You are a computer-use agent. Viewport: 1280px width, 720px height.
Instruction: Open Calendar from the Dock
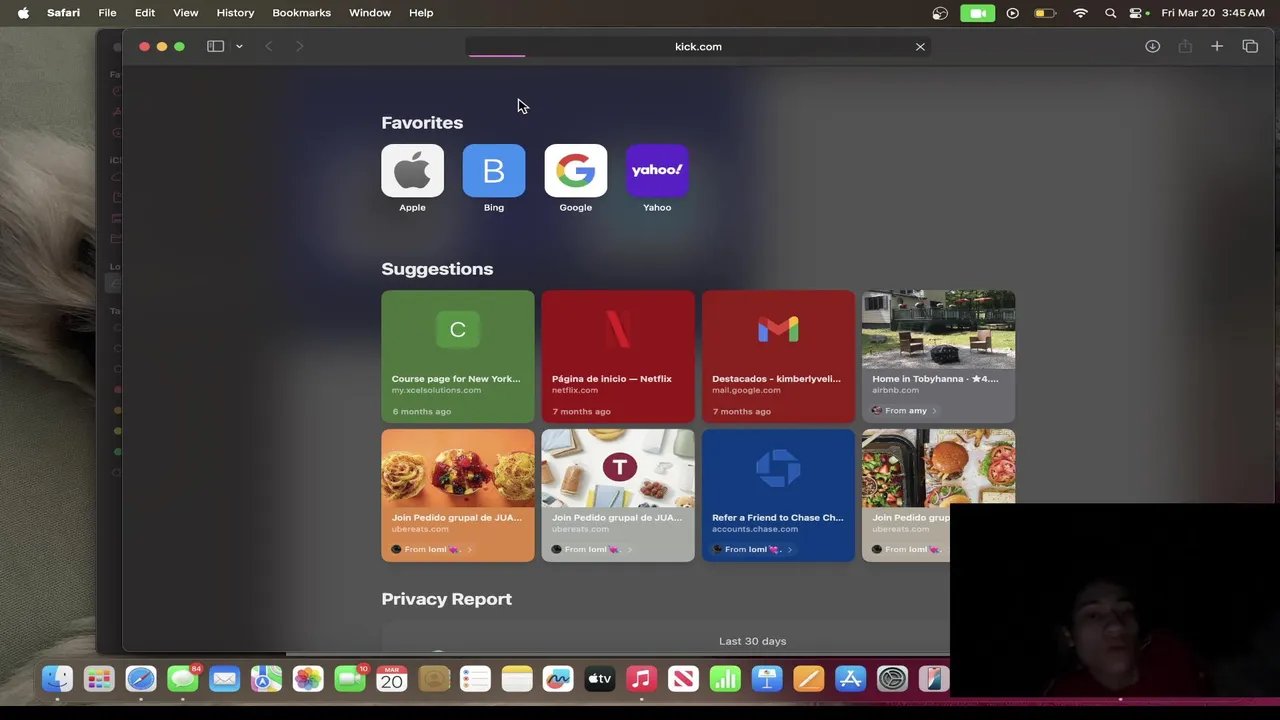coord(391,680)
